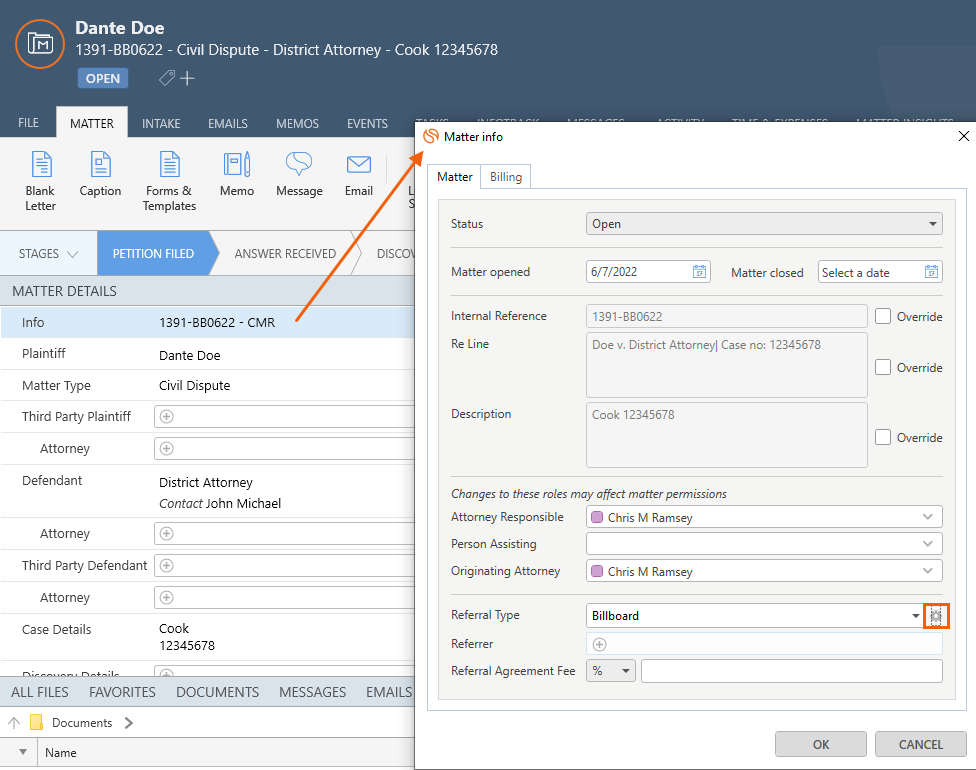This screenshot has height=770, width=976.
Task: Click the Internal Reference field
Action: (726, 316)
